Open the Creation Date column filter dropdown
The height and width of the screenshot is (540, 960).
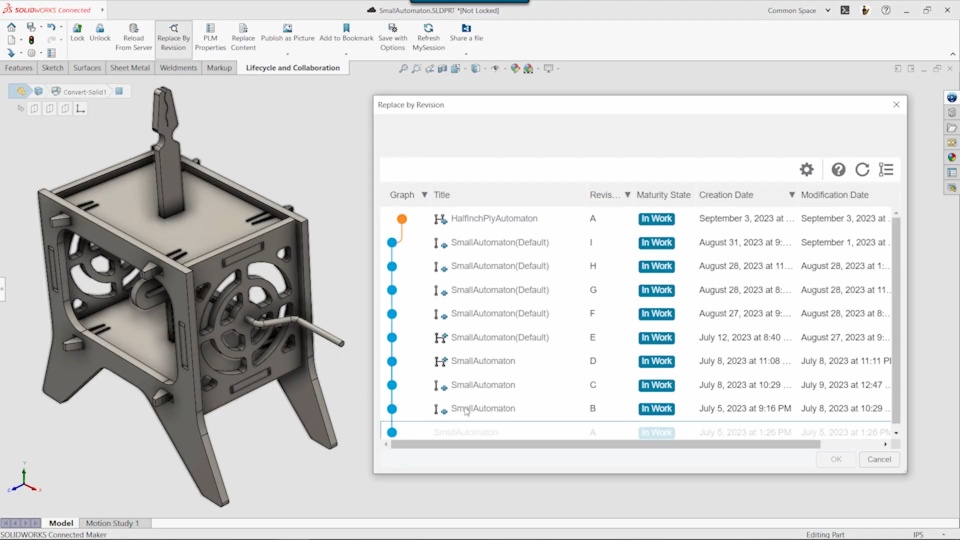pyautogui.click(x=792, y=195)
